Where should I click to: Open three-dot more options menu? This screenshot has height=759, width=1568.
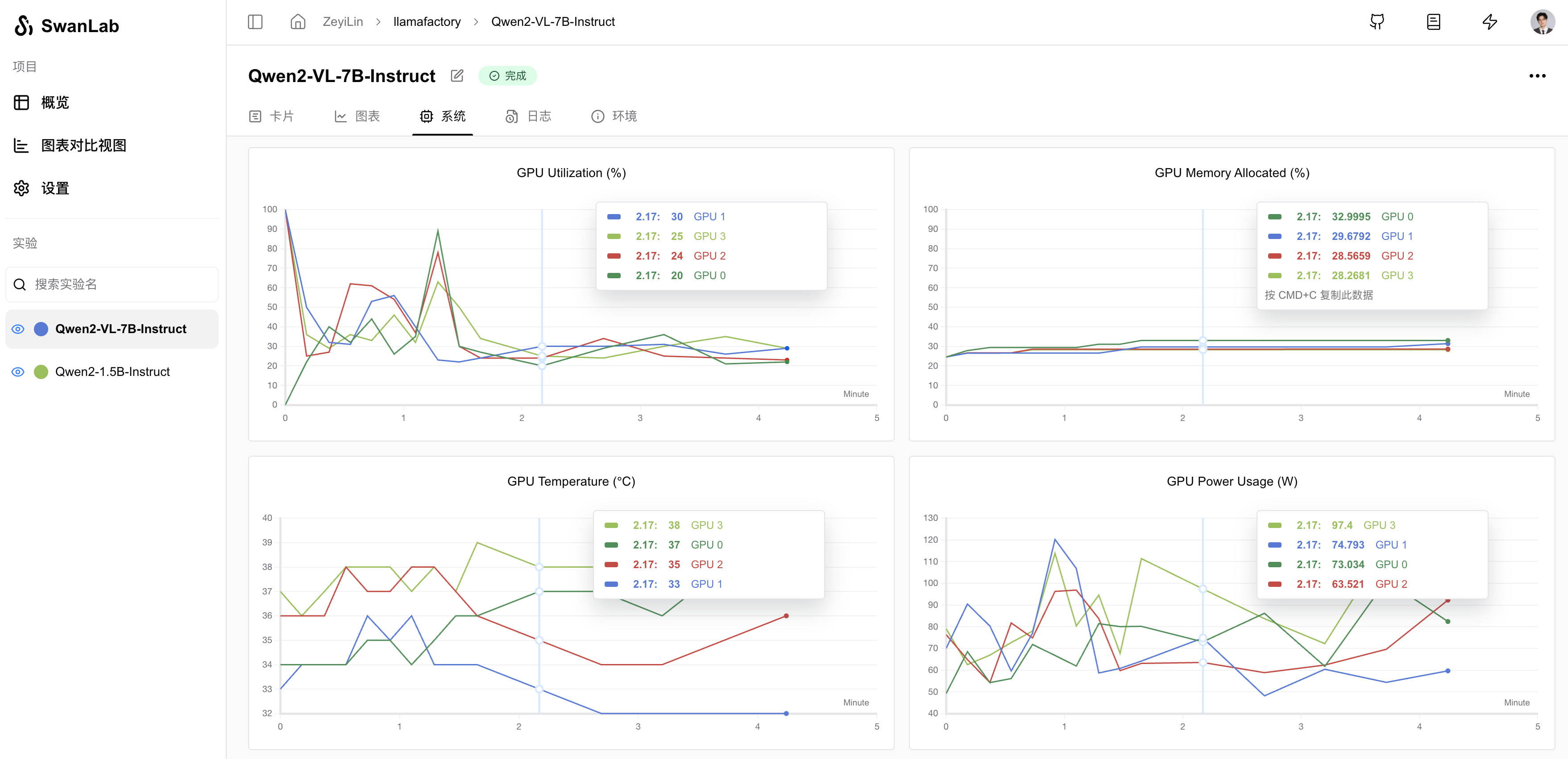1537,76
